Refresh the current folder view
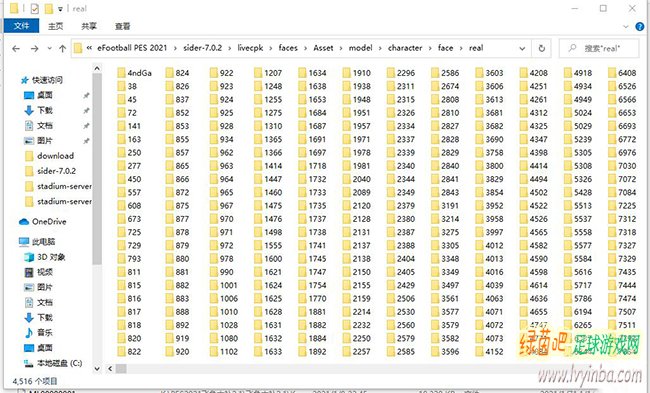650x393 pixels. click(541, 48)
